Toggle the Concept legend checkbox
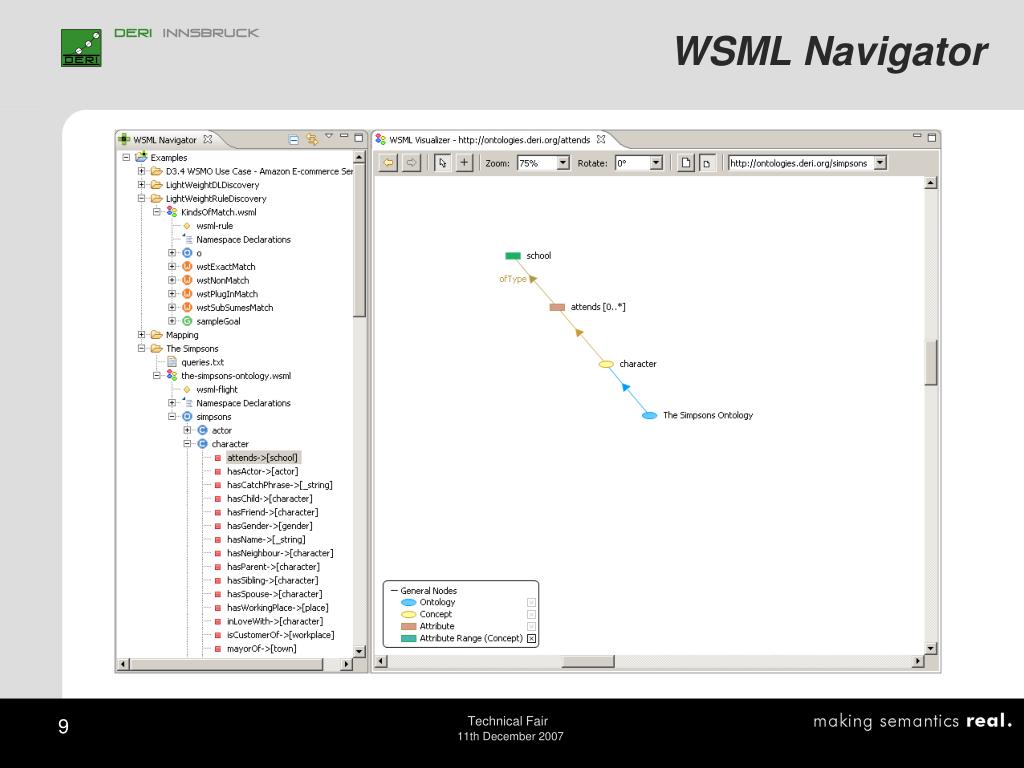The height and width of the screenshot is (768, 1024). pos(531,615)
